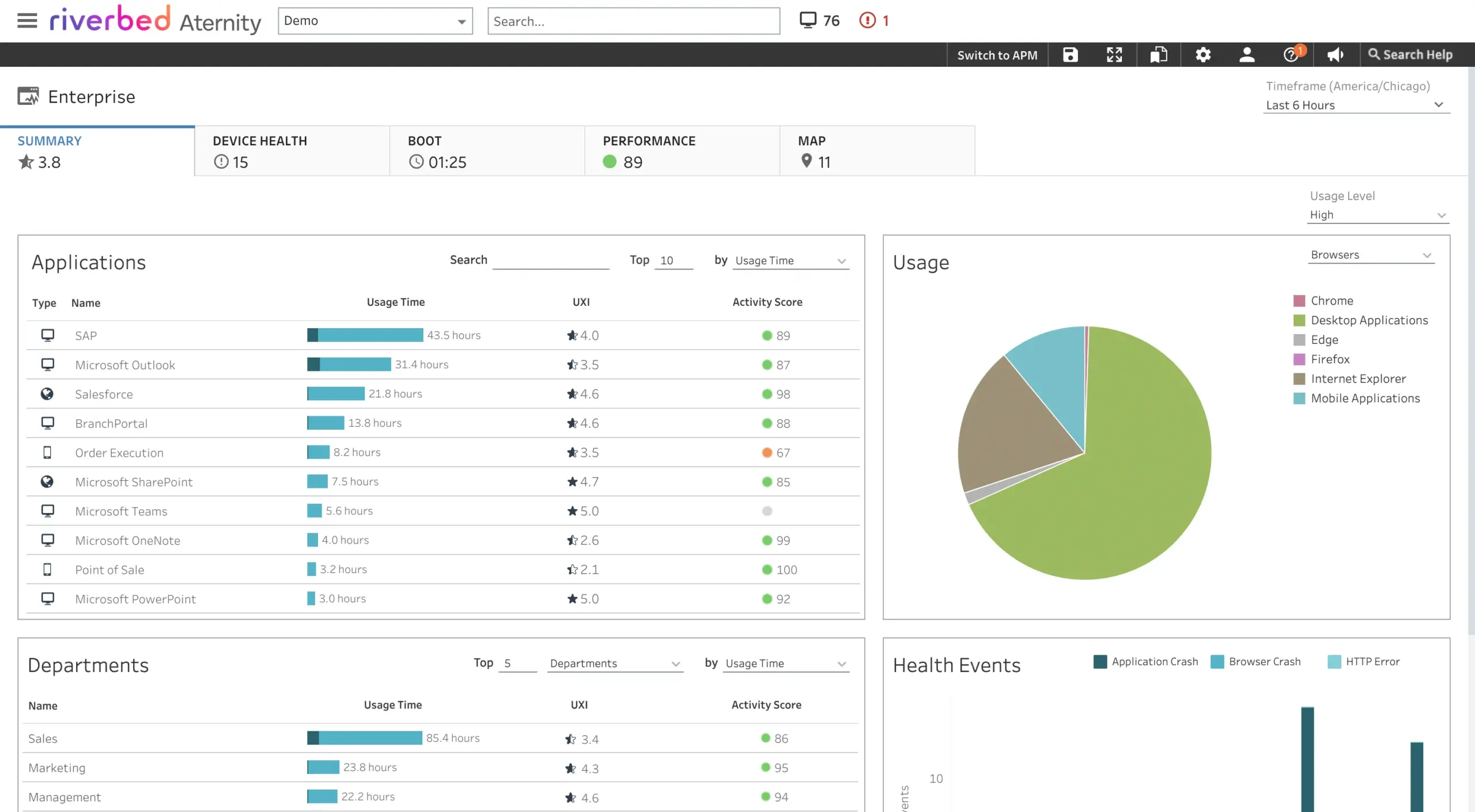
Task: Click the export/copy report icon
Action: (1158, 54)
